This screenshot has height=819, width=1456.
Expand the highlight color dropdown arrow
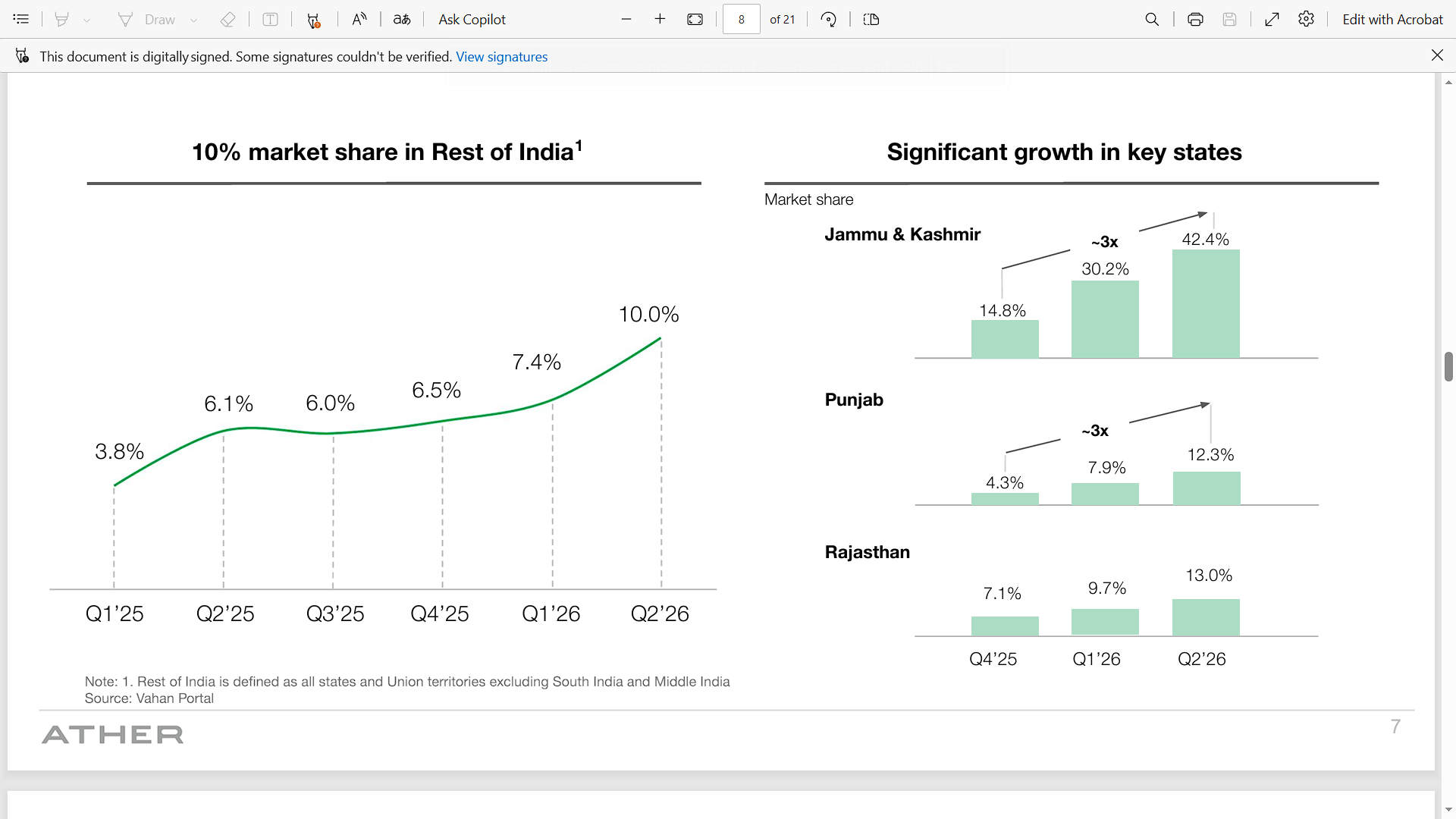[87, 20]
